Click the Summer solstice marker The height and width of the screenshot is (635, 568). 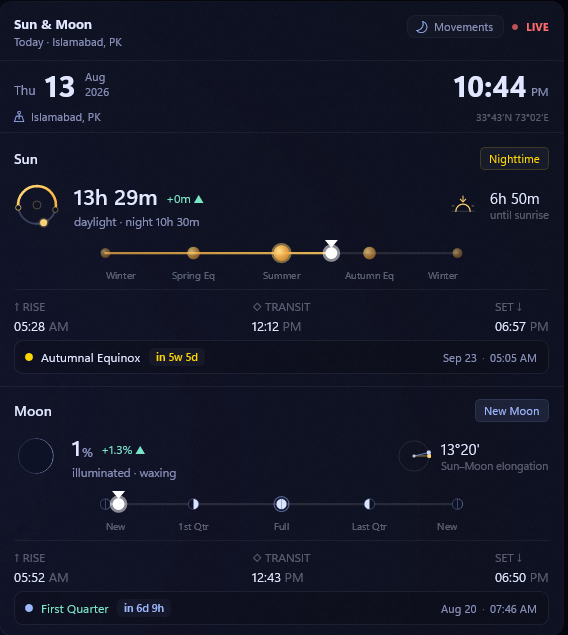coord(281,253)
